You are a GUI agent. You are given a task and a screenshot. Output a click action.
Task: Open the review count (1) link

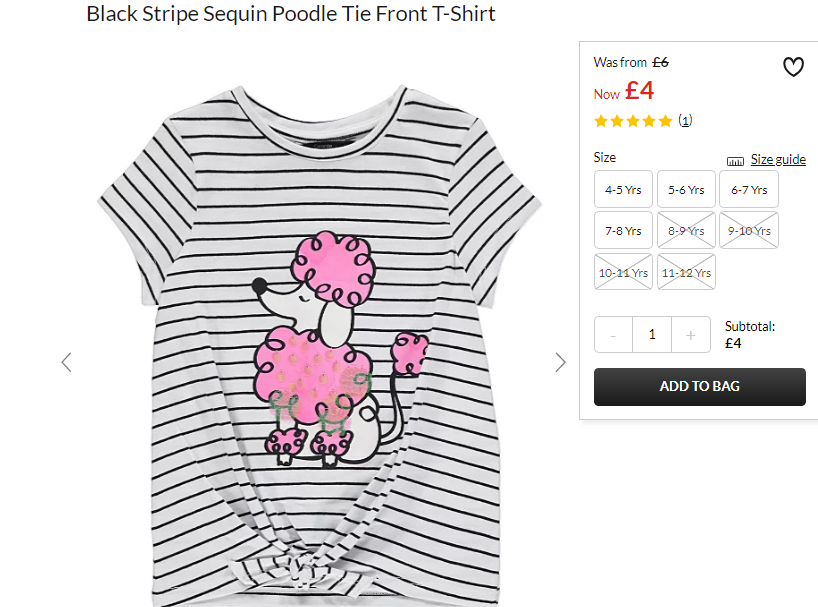685,120
